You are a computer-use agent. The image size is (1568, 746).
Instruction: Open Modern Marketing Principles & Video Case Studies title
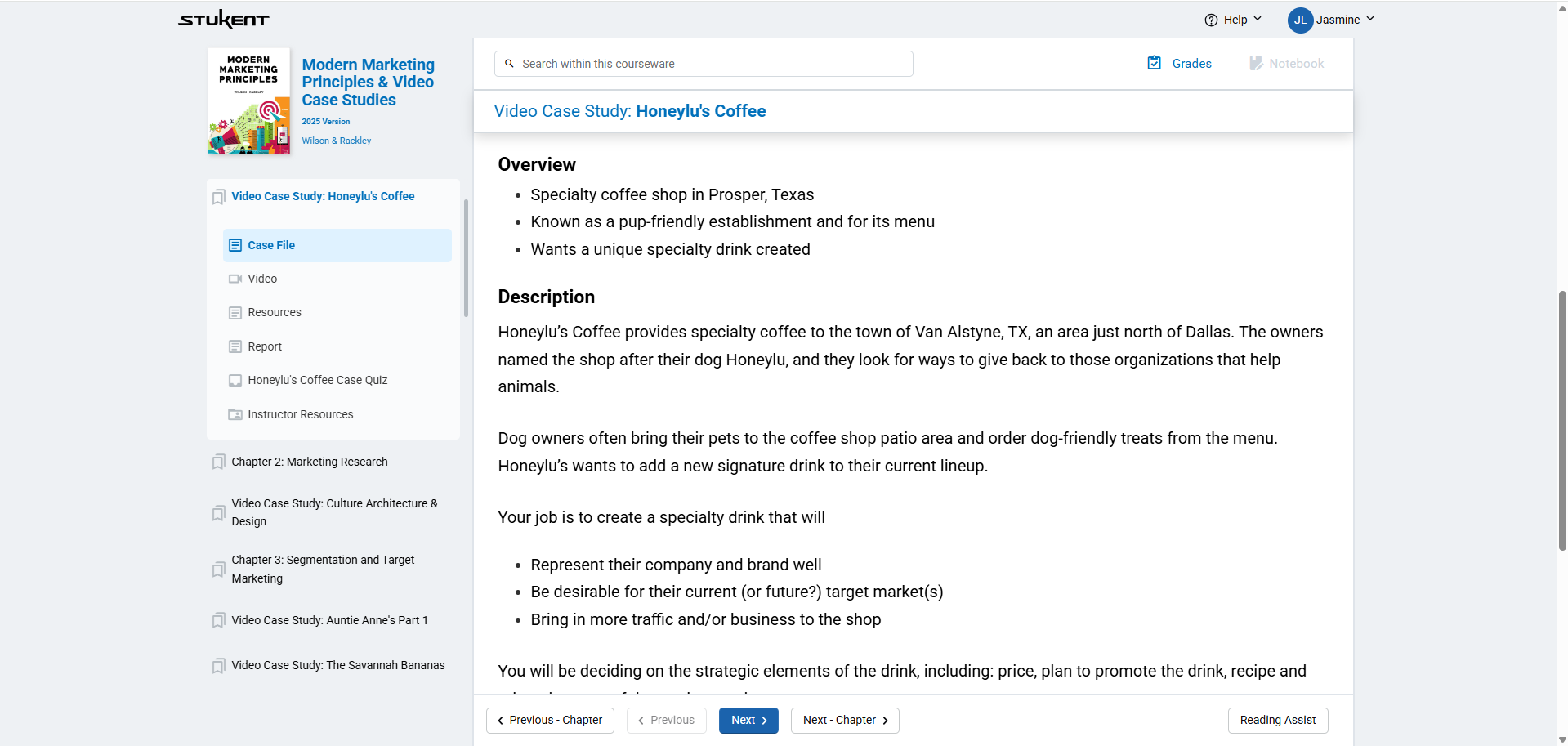(x=368, y=82)
